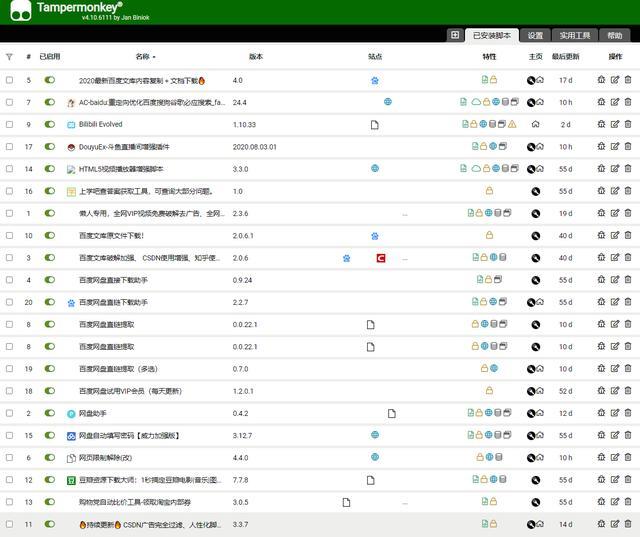
Task: Click the 17 d last updated value
Action: pyautogui.click(x=565, y=80)
